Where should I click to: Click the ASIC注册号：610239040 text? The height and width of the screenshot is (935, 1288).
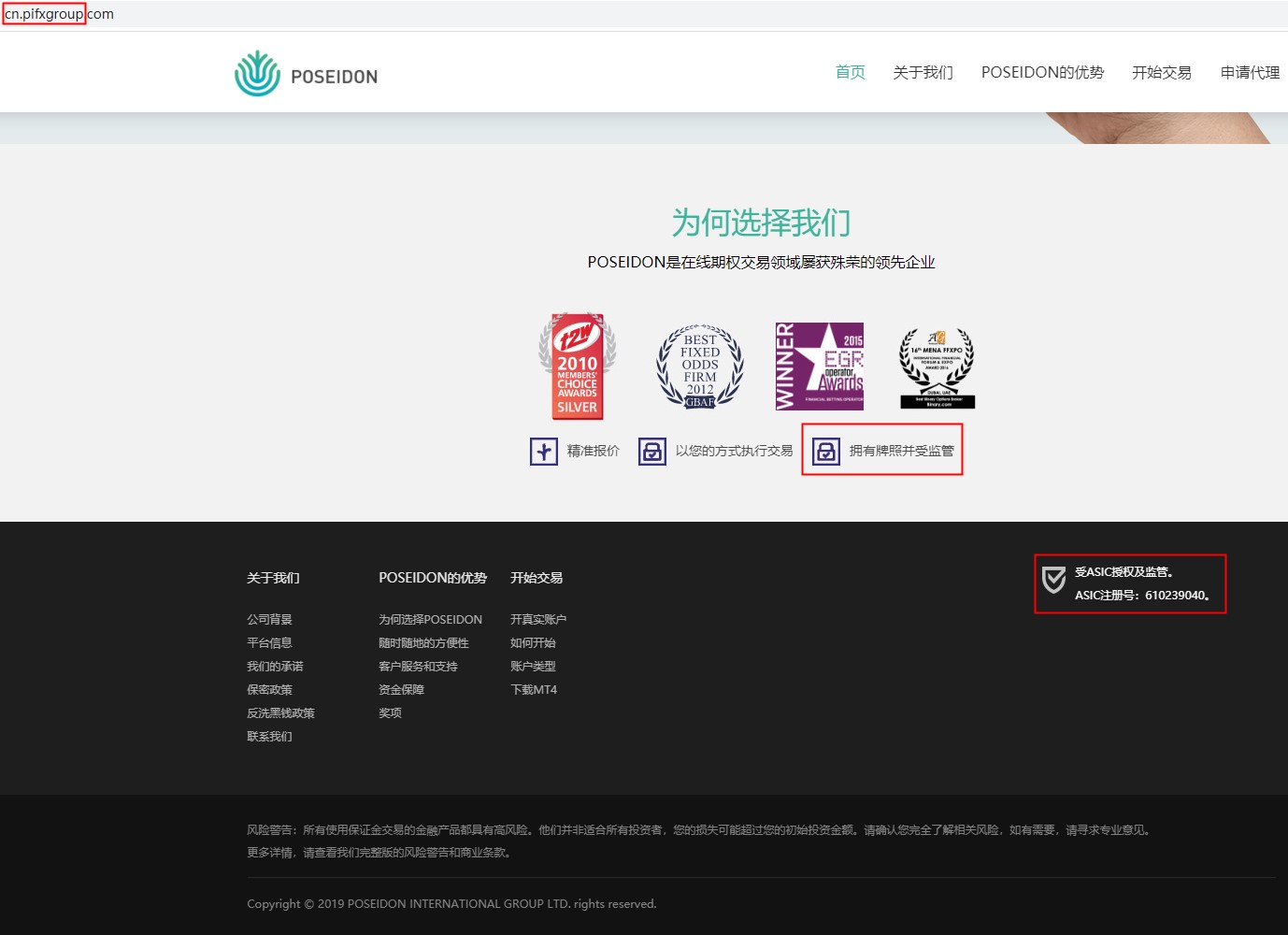pos(1144,595)
